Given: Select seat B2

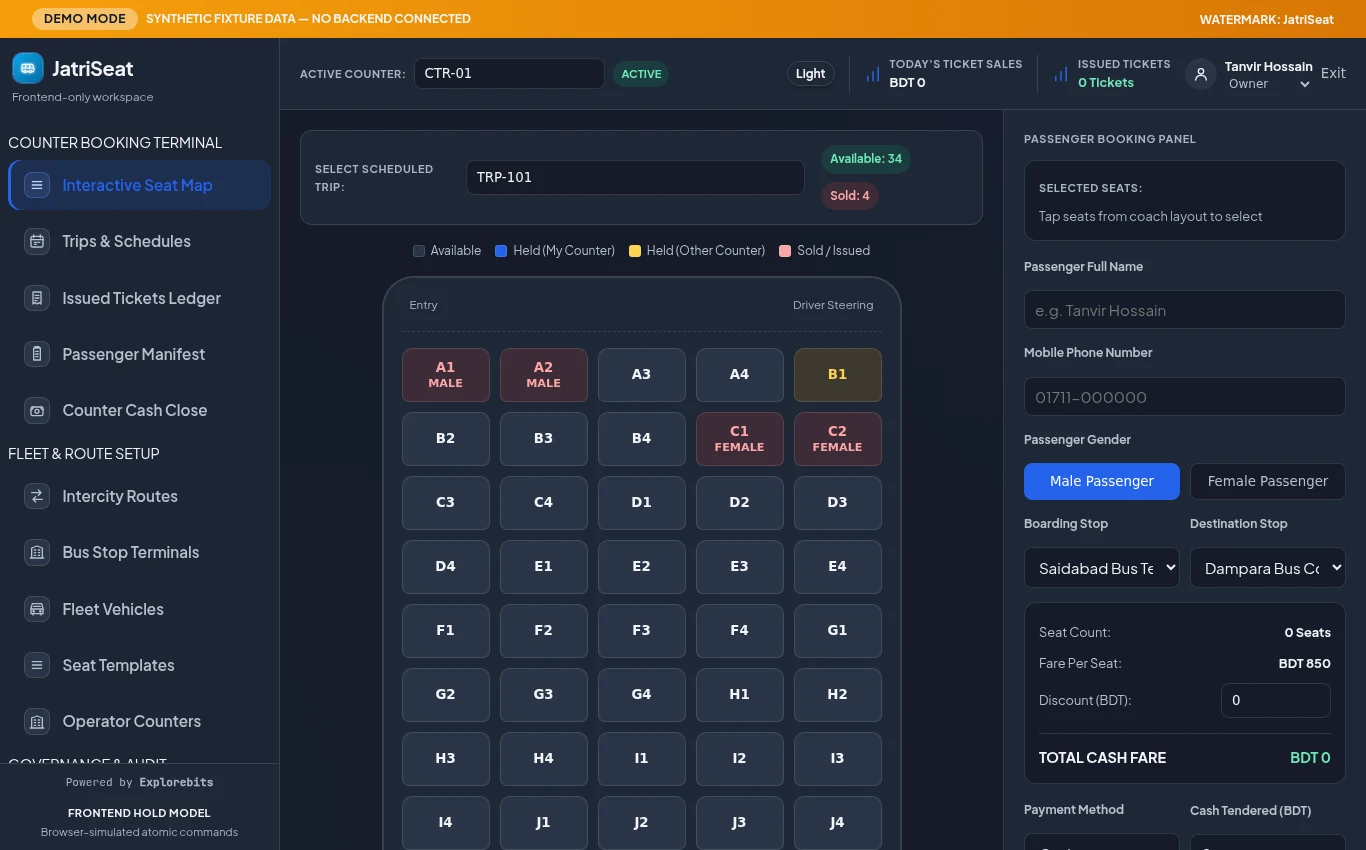Looking at the screenshot, I should [x=445, y=439].
